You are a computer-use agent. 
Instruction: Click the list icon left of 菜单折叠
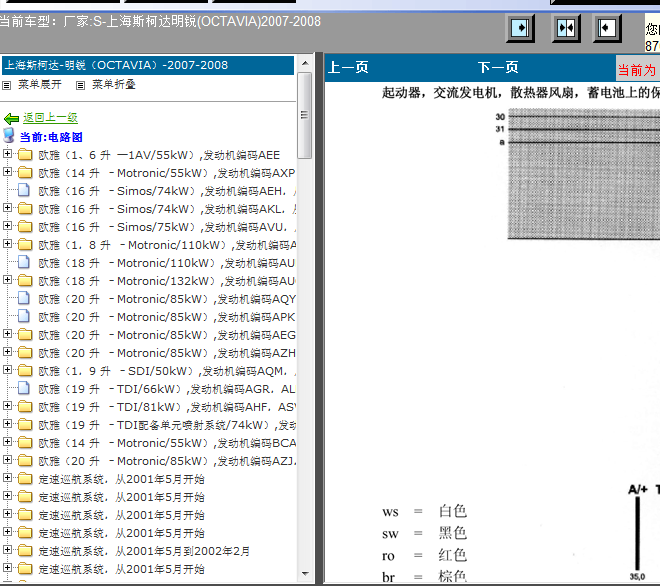[x=80, y=85]
